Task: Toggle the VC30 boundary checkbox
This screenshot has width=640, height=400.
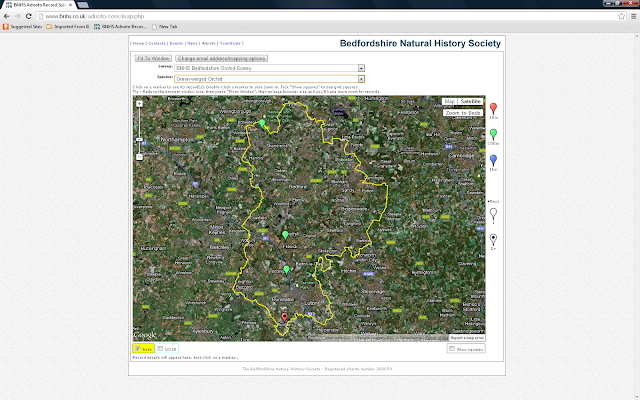Action: [x=160, y=349]
